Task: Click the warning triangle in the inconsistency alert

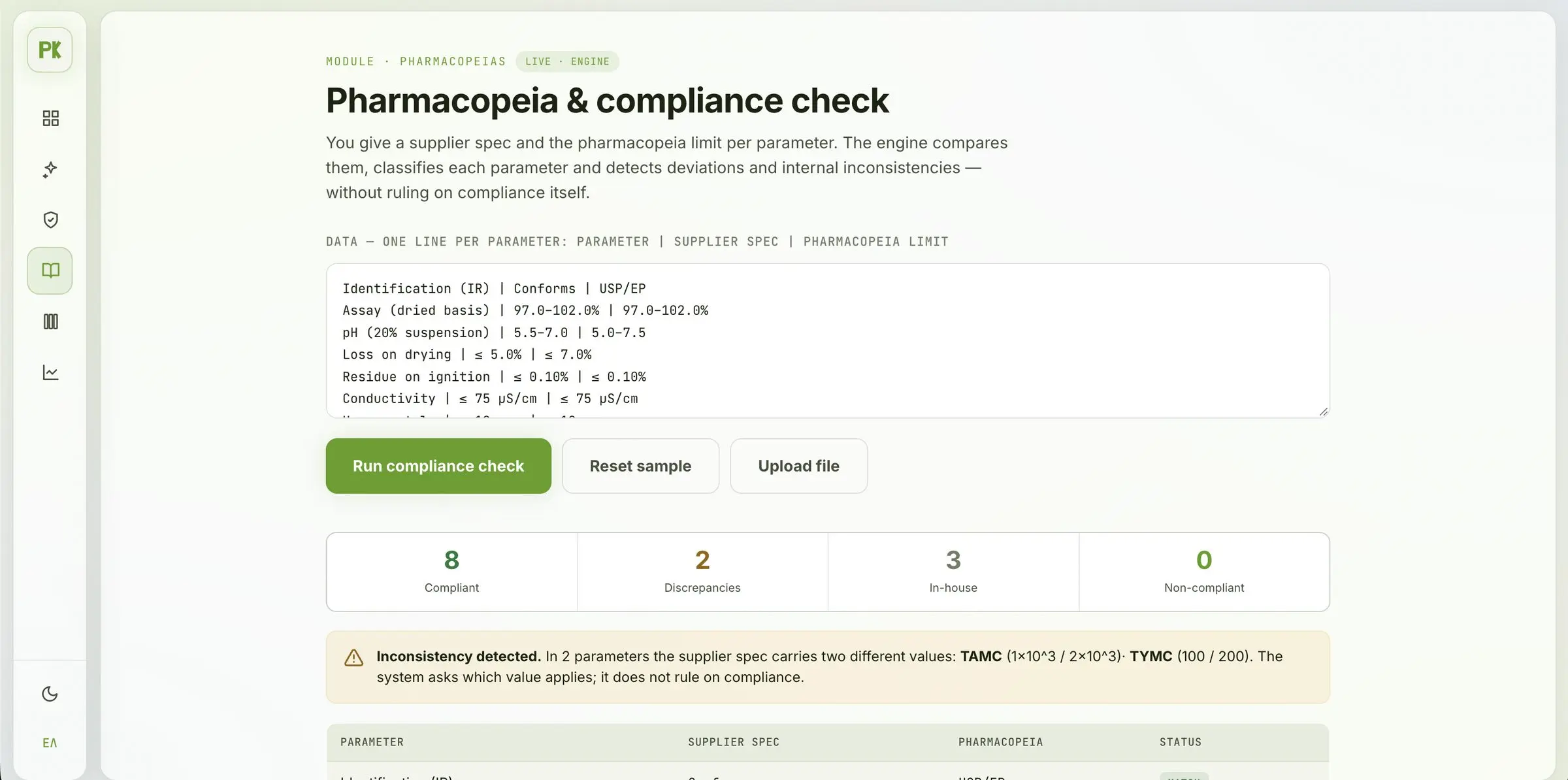Action: click(x=353, y=658)
